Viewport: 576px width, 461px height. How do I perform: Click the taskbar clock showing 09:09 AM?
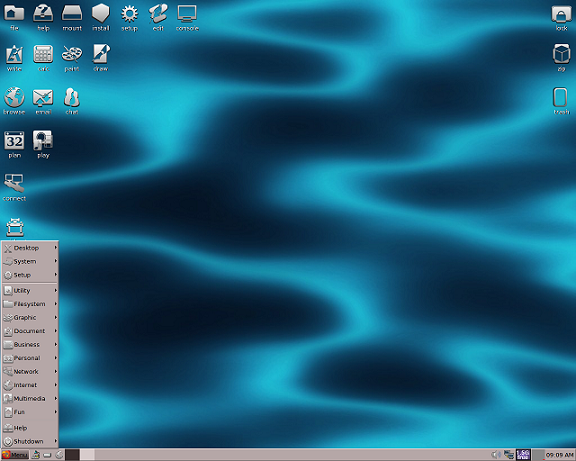pos(559,455)
